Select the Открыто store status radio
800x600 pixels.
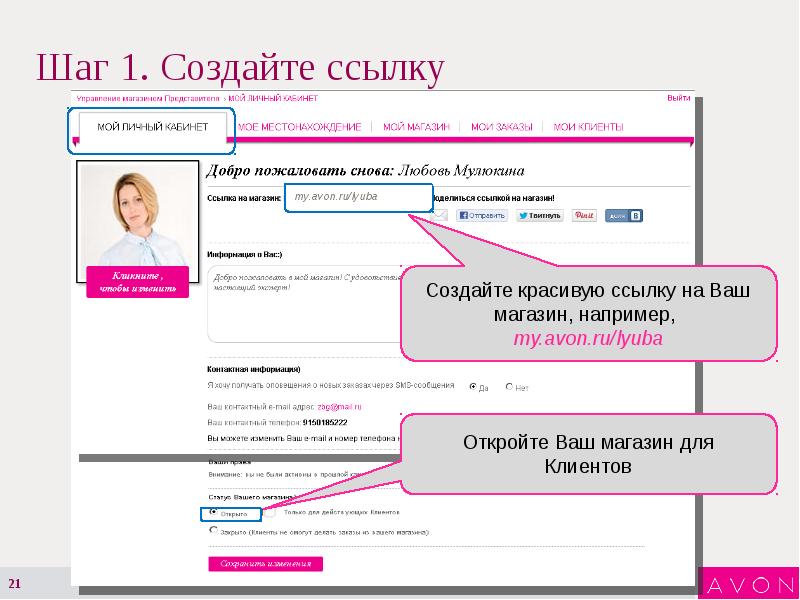(214, 512)
